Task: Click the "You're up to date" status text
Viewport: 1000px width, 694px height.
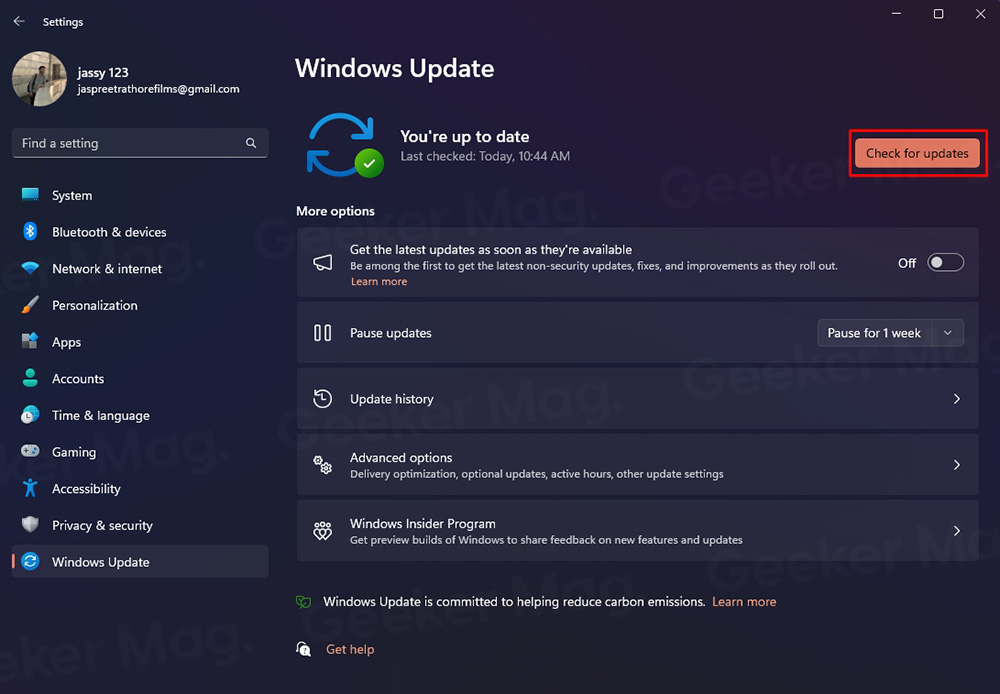Action: [465, 137]
